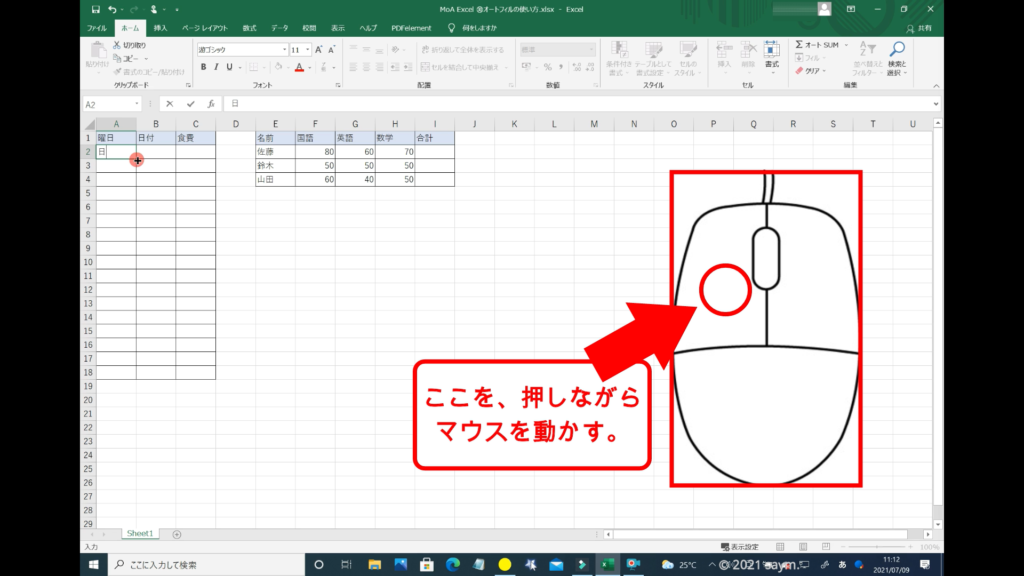Toggle Italic formatting
The image size is (1024, 576).
click(216, 67)
